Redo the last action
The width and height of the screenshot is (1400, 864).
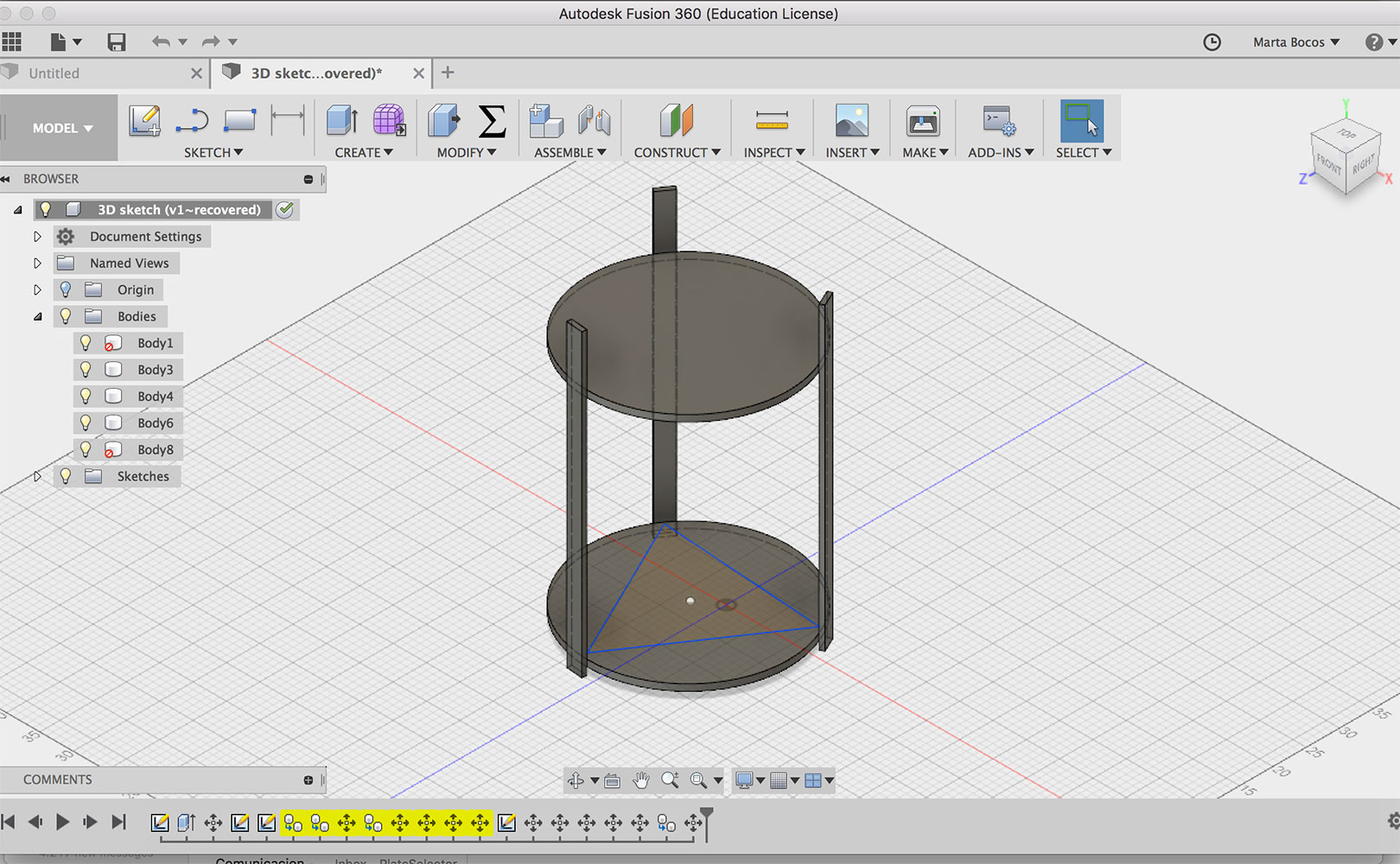tap(211, 41)
